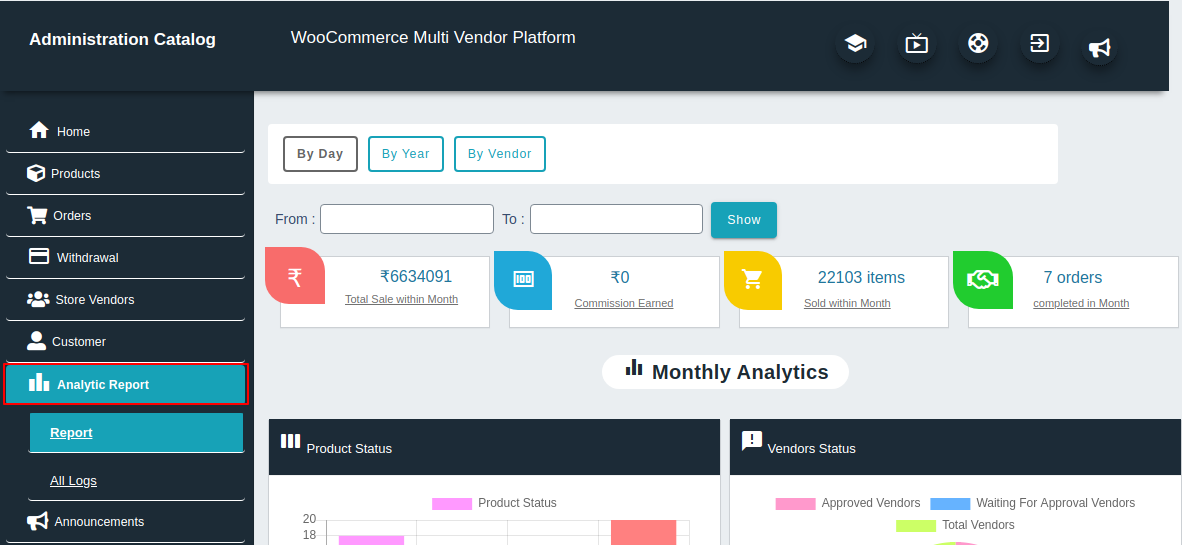Switch to the By Day tab
The height and width of the screenshot is (545, 1182).
pyautogui.click(x=320, y=154)
